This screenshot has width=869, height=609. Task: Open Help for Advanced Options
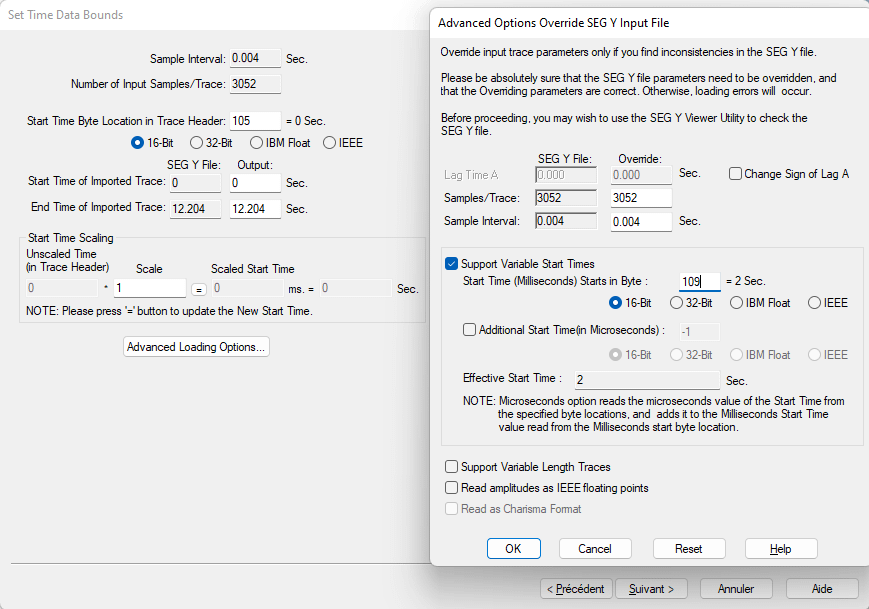pyautogui.click(x=780, y=548)
